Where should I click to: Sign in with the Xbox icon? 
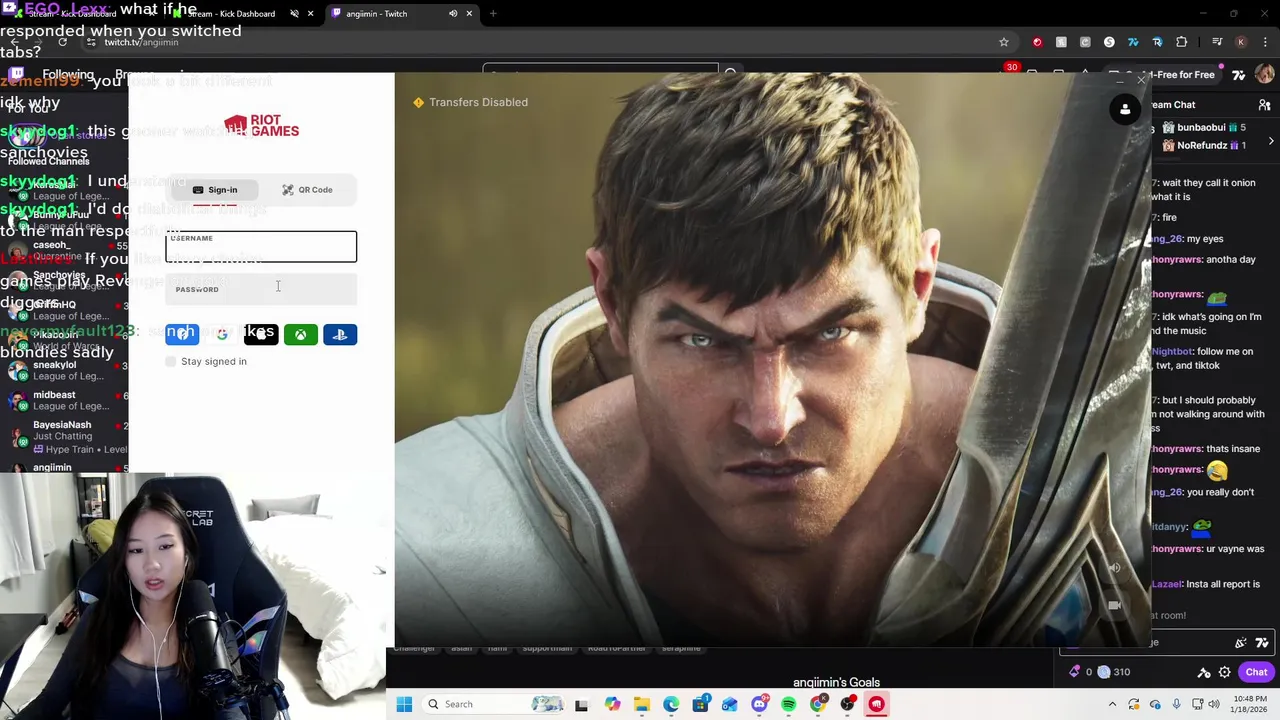pyautogui.click(x=300, y=334)
